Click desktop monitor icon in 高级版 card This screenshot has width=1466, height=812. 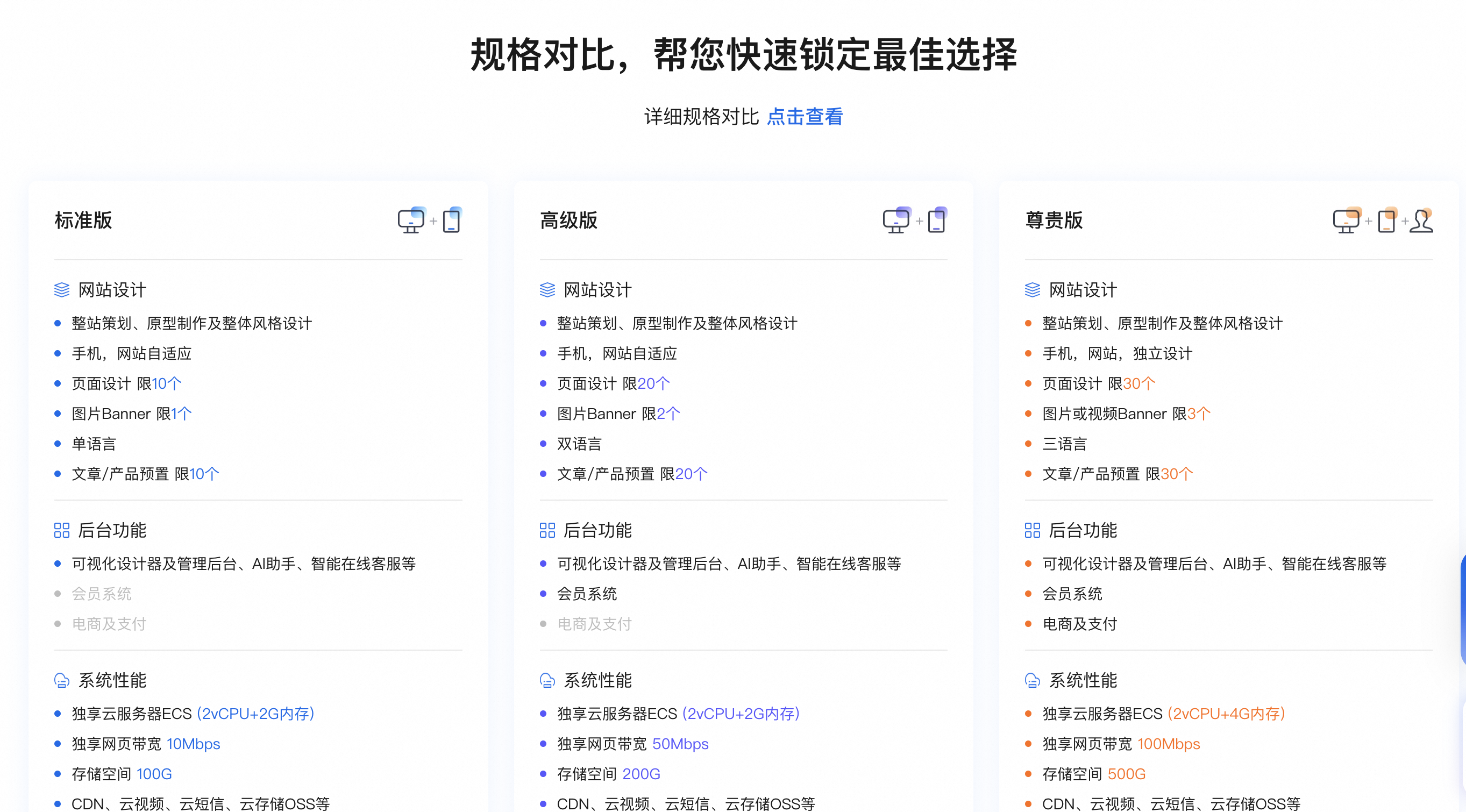(x=896, y=221)
